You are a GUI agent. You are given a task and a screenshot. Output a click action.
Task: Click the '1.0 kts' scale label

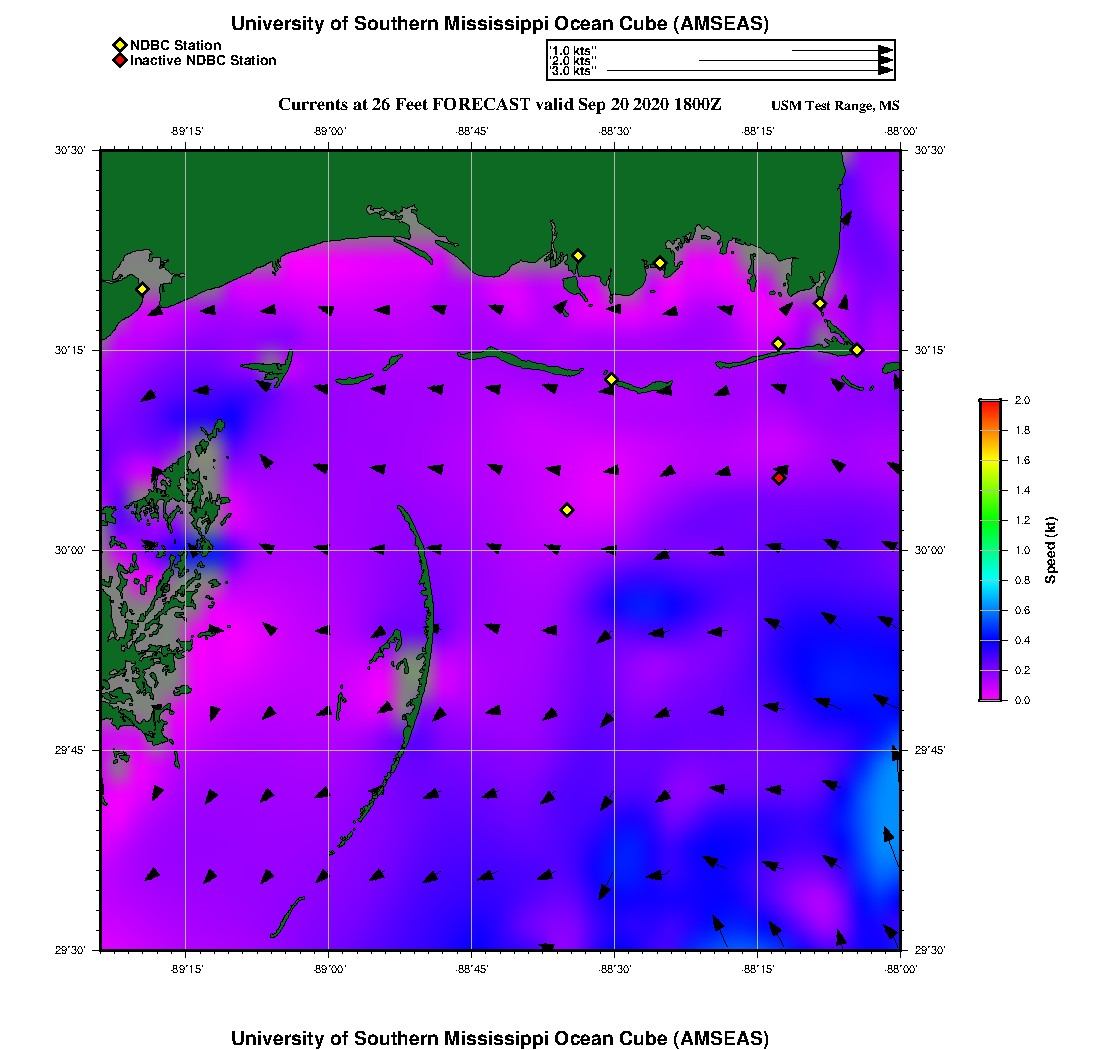click(x=572, y=51)
